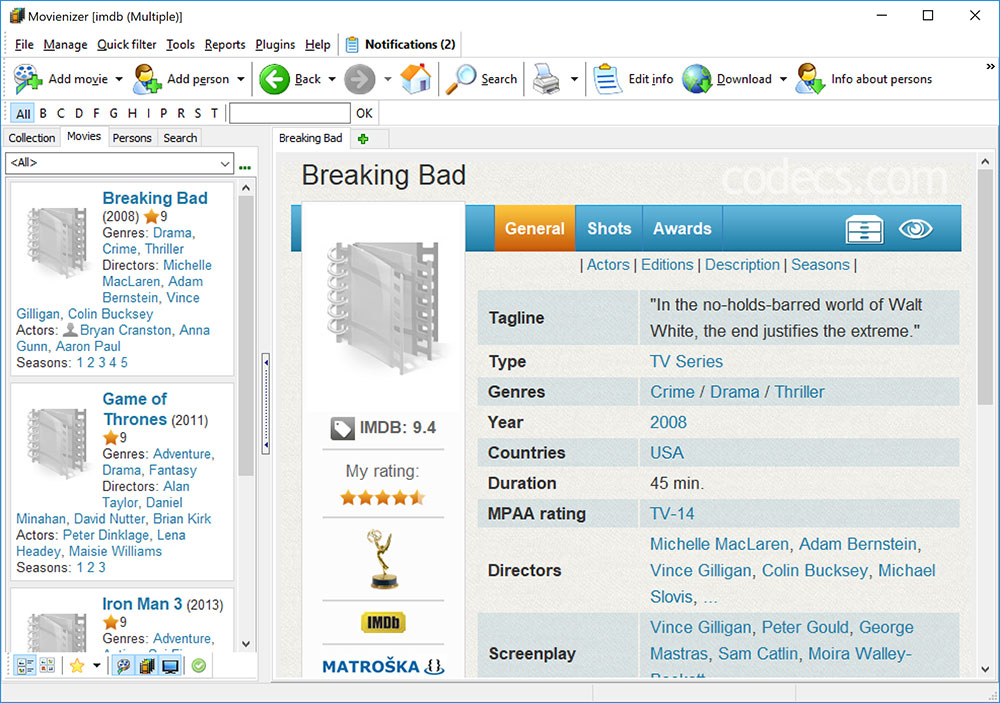The image size is (1000, 703).
Task: Click the Download globe icon
Action: (x=696, y=79)
